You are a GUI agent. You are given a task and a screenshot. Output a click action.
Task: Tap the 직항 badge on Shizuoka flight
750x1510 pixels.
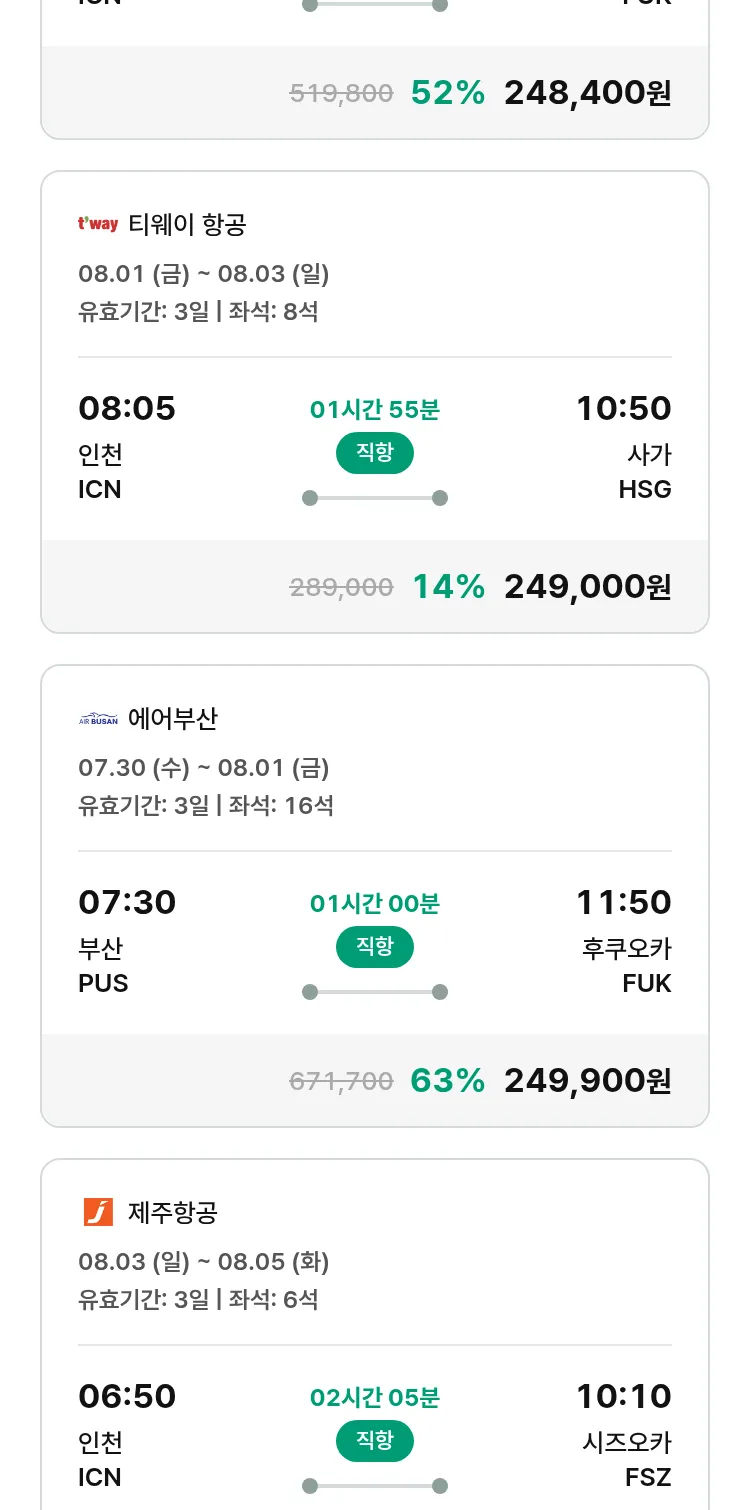coord(374,1441)
